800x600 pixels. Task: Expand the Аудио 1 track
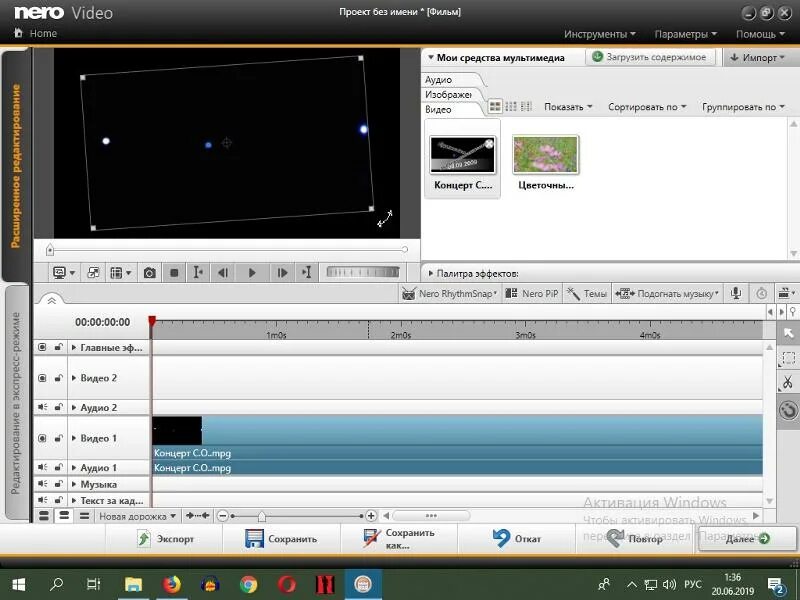[74, 467]
